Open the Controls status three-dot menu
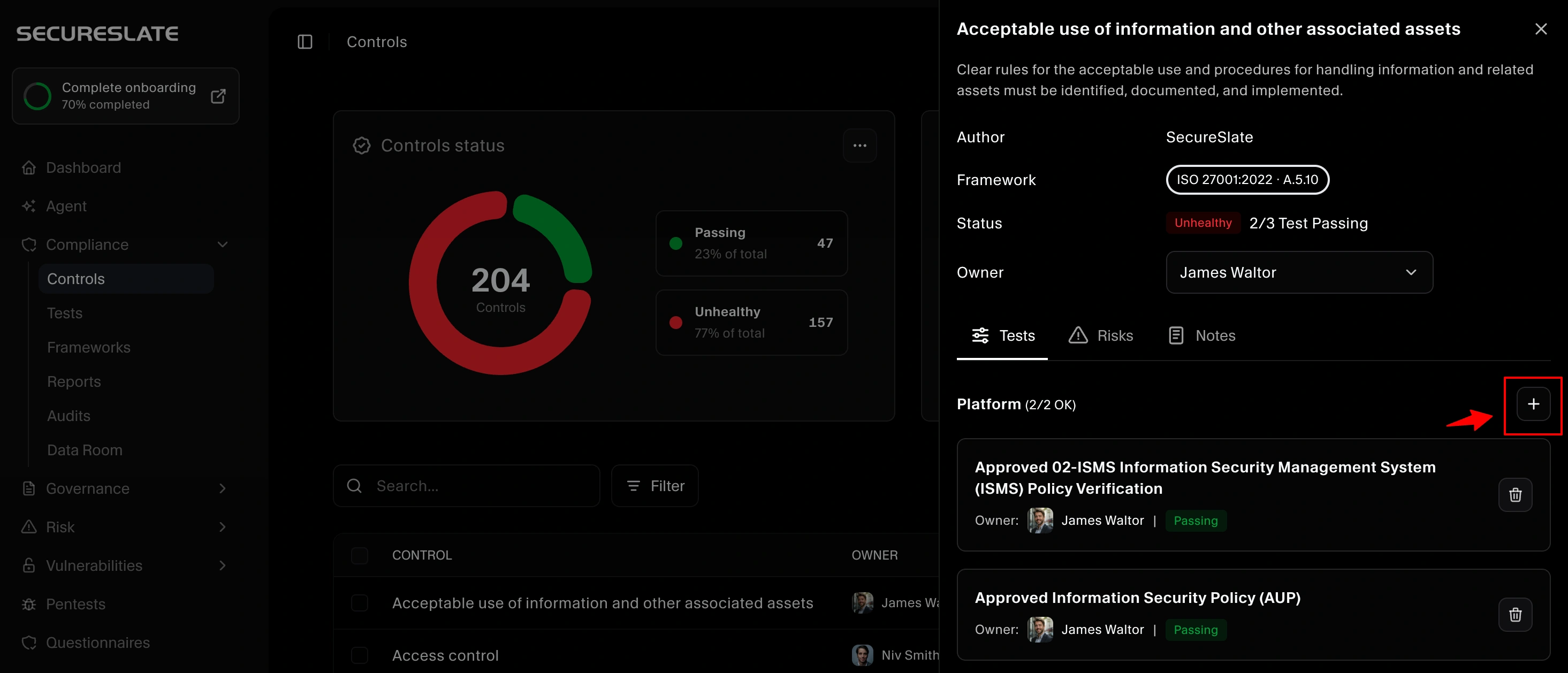1568x673 pixels. (859, 146)
